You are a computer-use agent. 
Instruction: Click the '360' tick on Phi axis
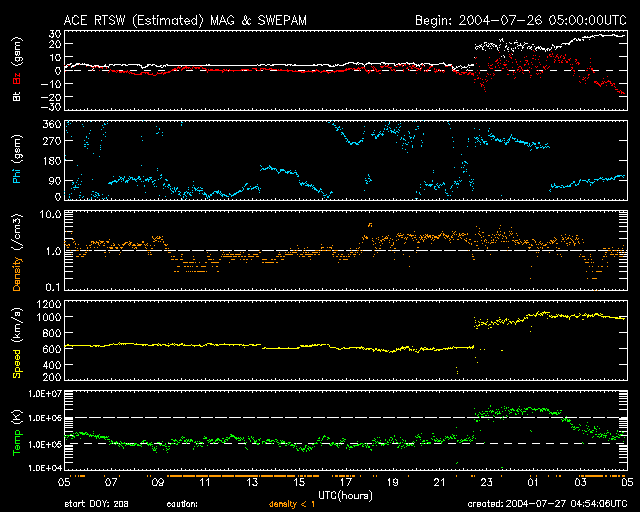click(52, 124)
